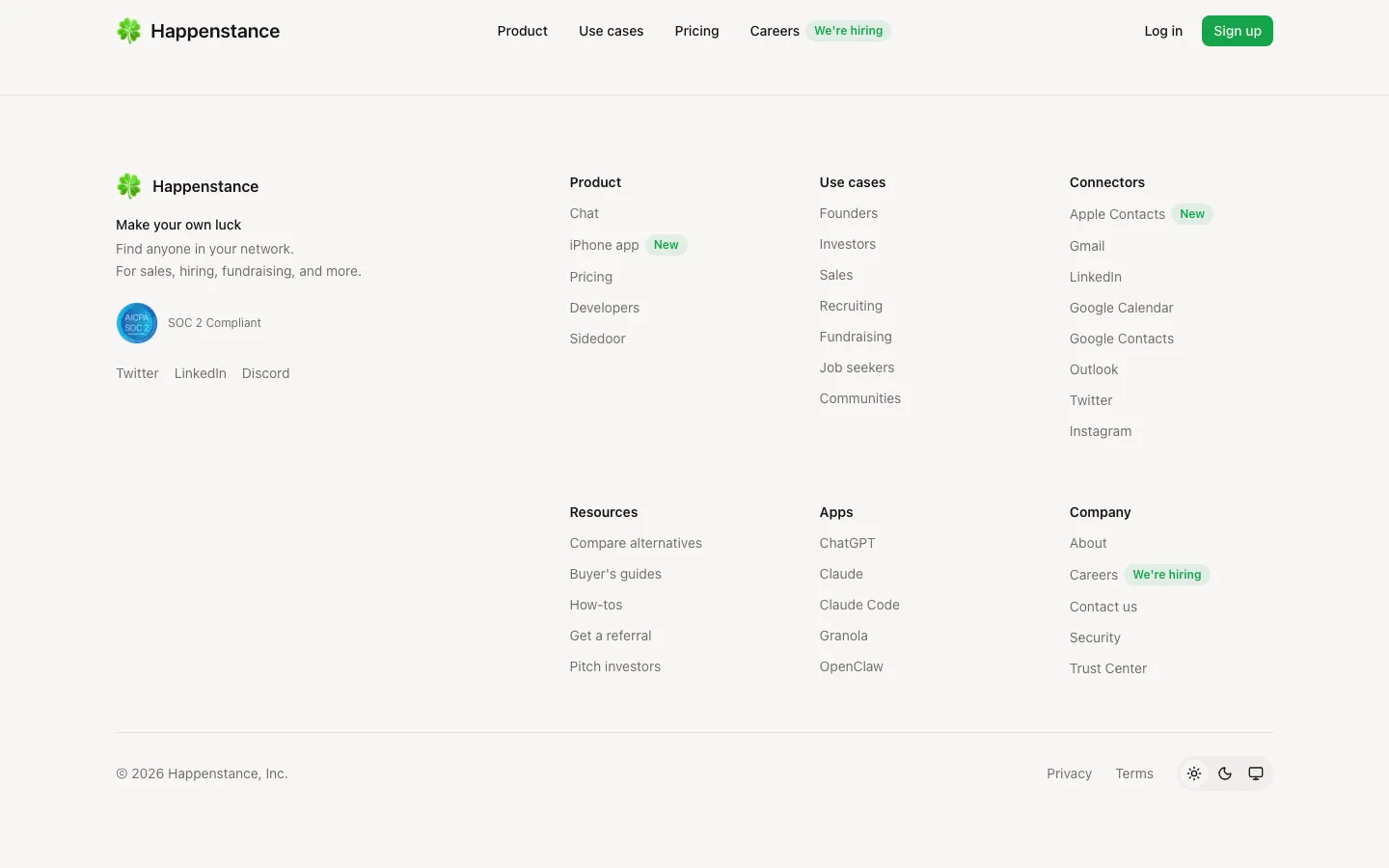1389x868 pixels.
Task: Click the footer Happenstance clover icon
Action: coord(128,185)
